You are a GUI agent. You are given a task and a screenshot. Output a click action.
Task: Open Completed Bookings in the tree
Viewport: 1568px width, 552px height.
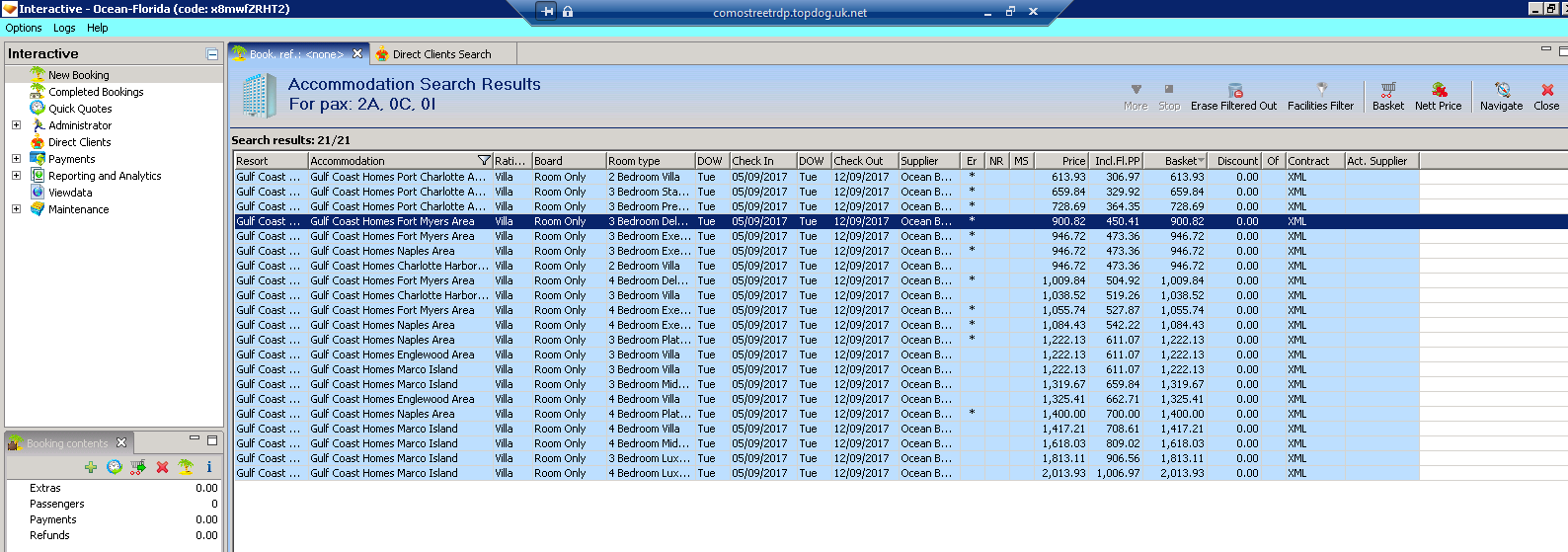(x=96, y=92)
